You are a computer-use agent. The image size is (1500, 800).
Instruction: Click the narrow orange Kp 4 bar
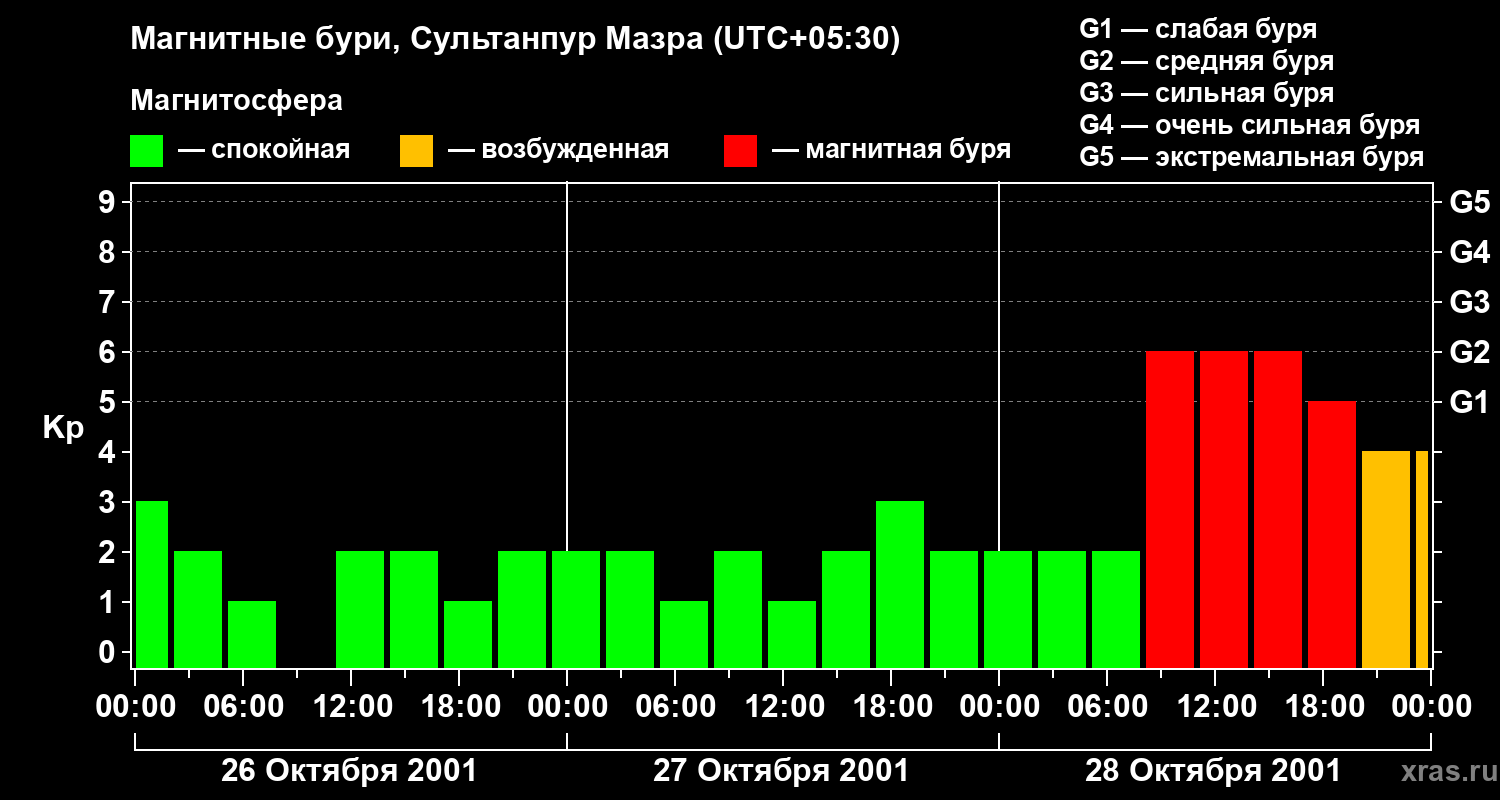1422,559
